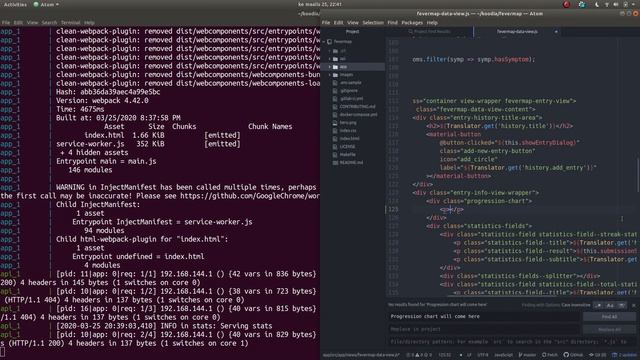
Task: Open the network tray icon
Action: click(x=607, y=4)
